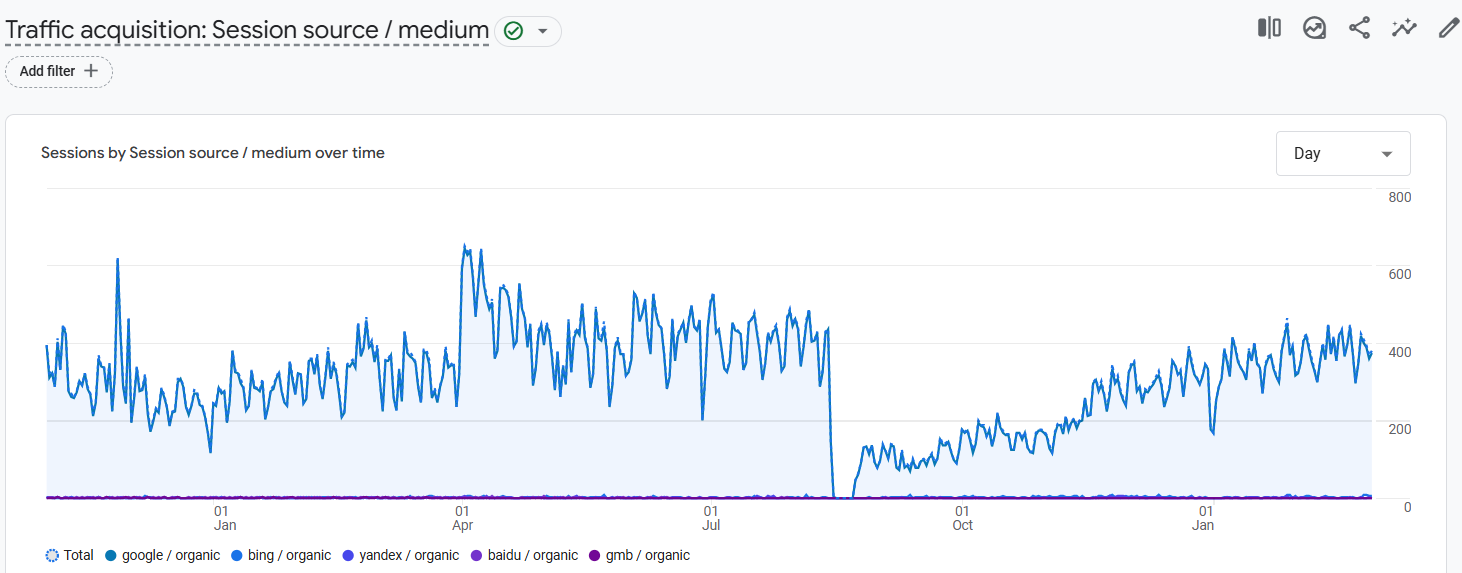
Task: Expand the Day granularity dropdown
Action: coord(1343,153)
